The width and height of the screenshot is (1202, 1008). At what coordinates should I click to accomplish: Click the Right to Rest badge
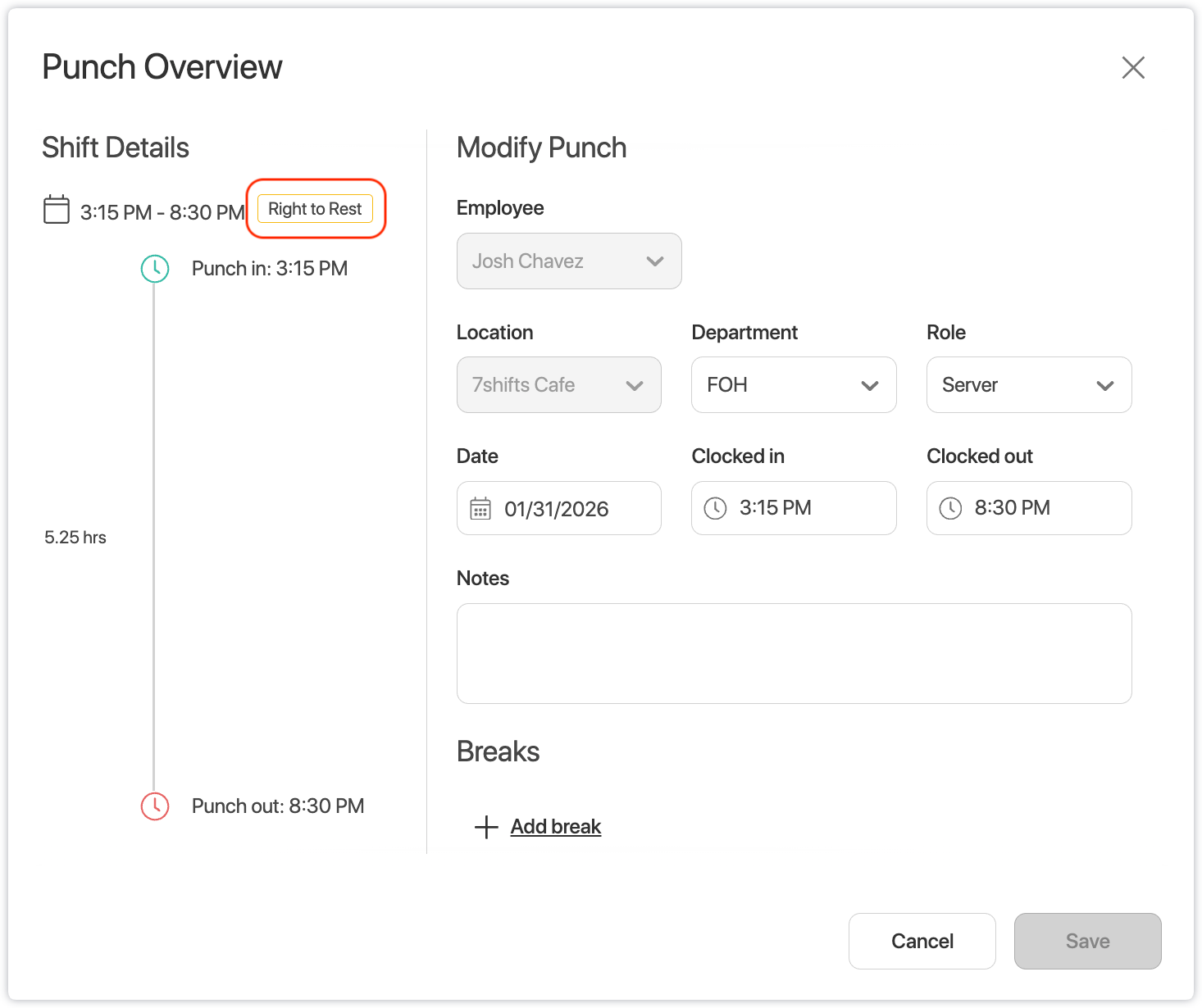click(x=315, y=209)
